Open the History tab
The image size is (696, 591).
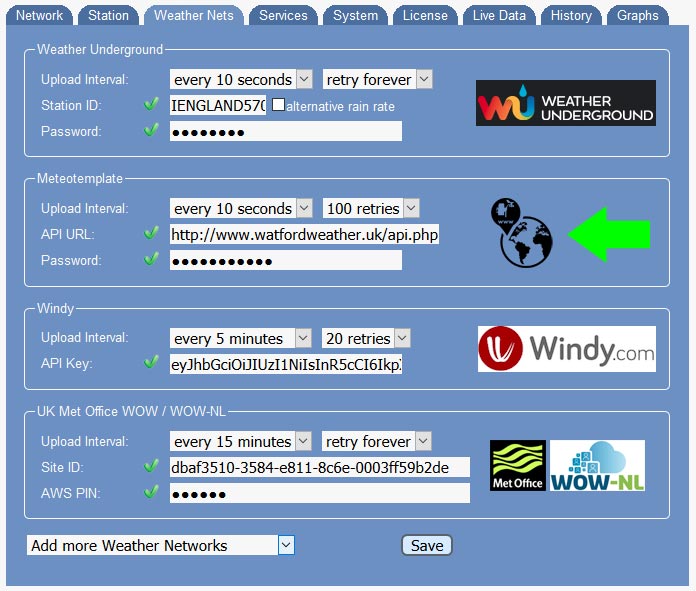coord(571,16)
